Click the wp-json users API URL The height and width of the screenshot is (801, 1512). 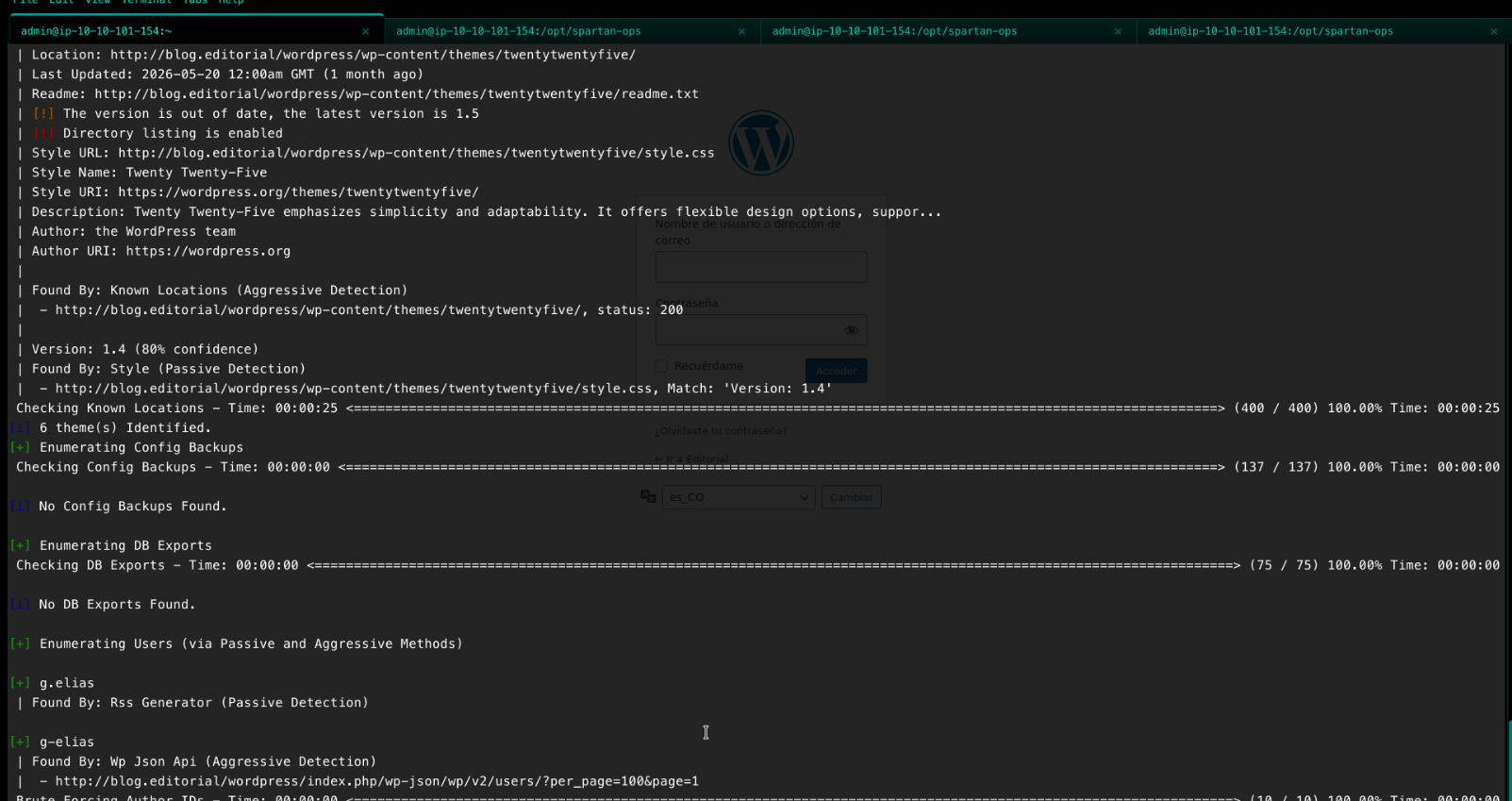[377, 781]
